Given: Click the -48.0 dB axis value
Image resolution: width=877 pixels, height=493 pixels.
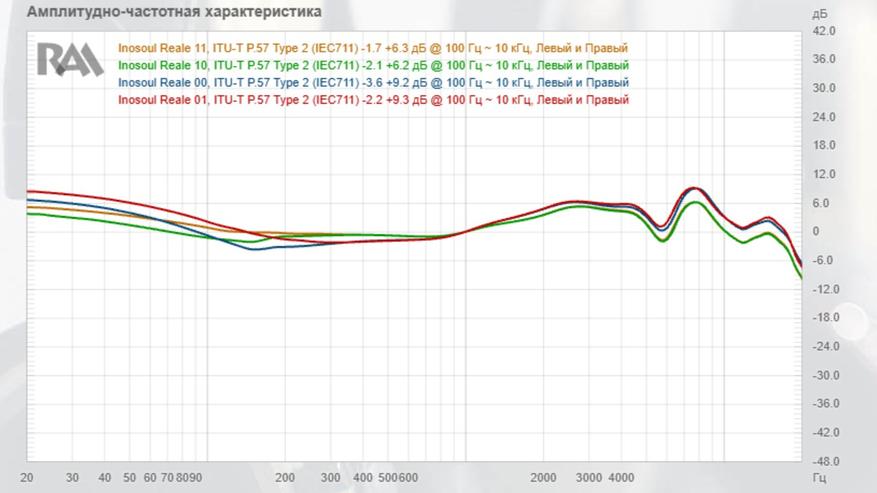Looking at the screenshot, I should pyautogui.click(x=826, y=461).
